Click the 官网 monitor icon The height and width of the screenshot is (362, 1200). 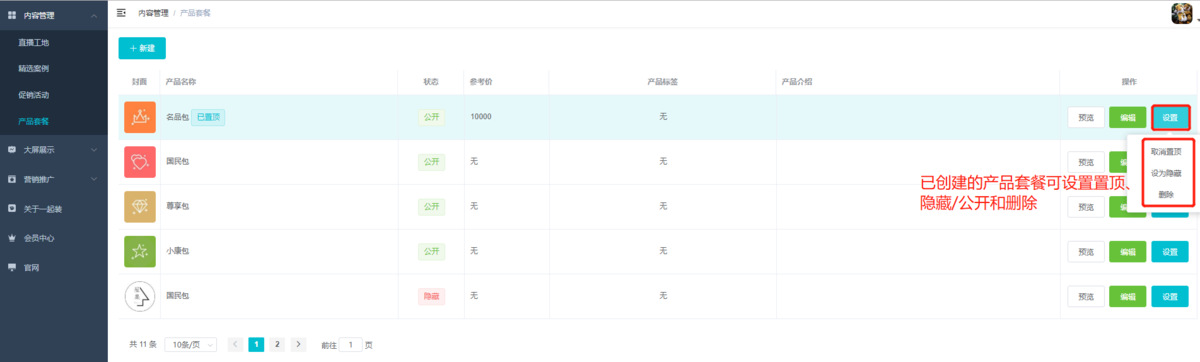tap(11, 268)
